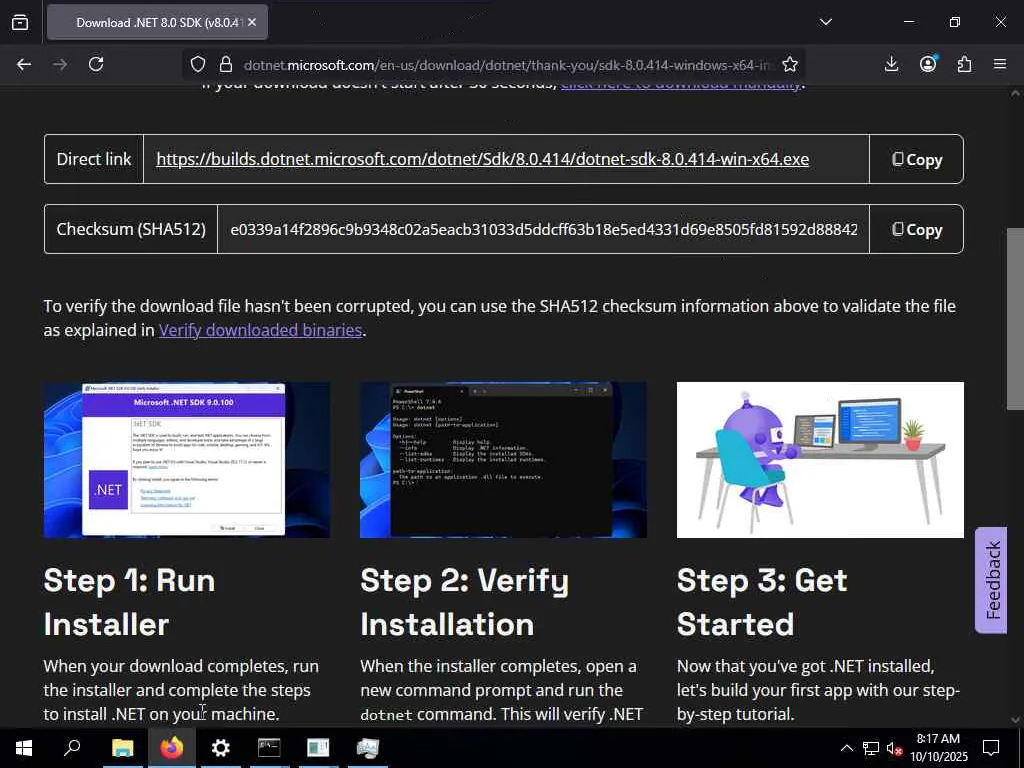Click the Step 1: Run Installer heading
The width and height of the screenshot is (1024, 768).
click(129, 602)
